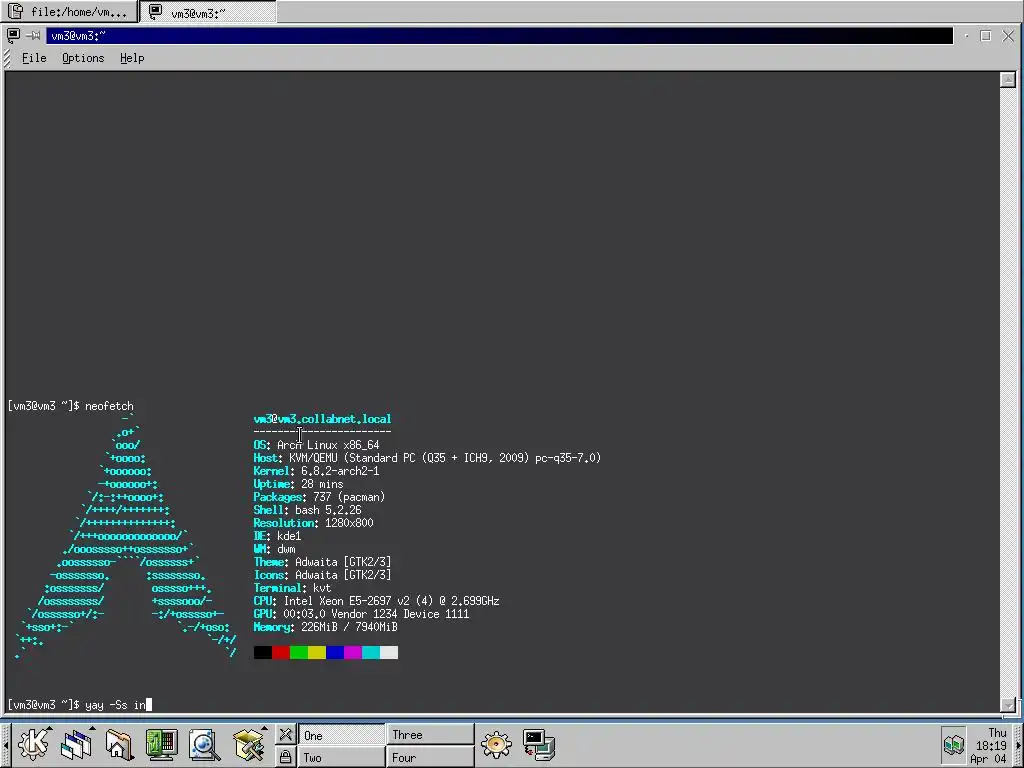Click the 'Icons: Adwaita [GTK2/3]' line
This screenshot has height=768, width=1024.
(323, 575)
